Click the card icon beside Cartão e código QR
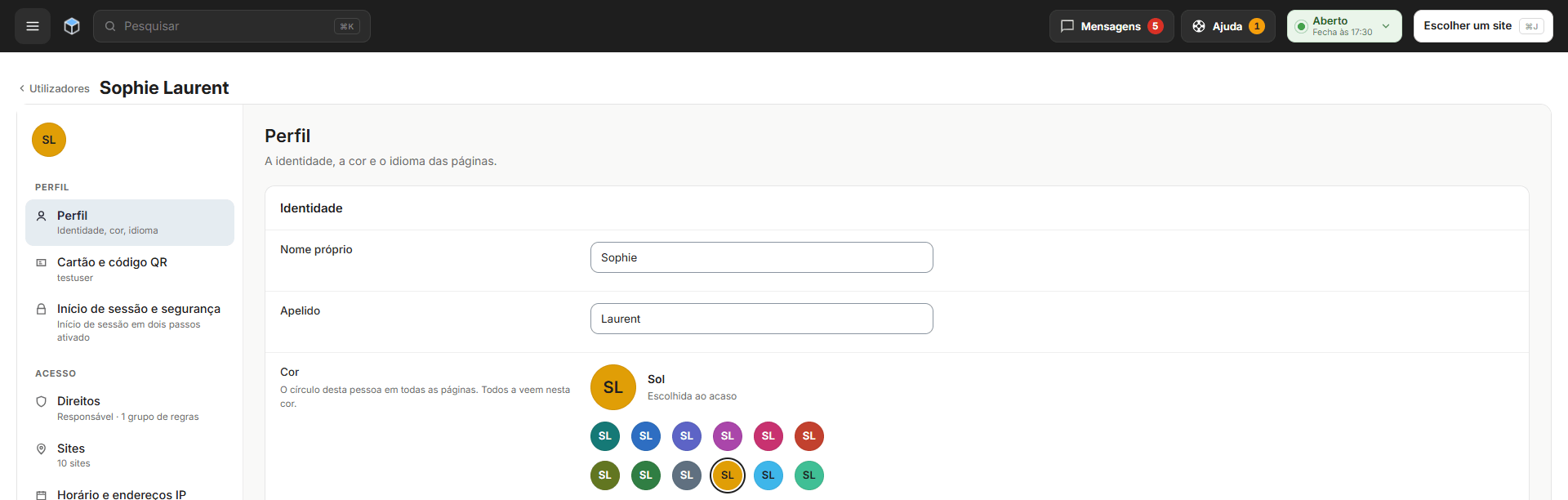This screenshot has height=500, width=1568. click(x=41, y=262)
